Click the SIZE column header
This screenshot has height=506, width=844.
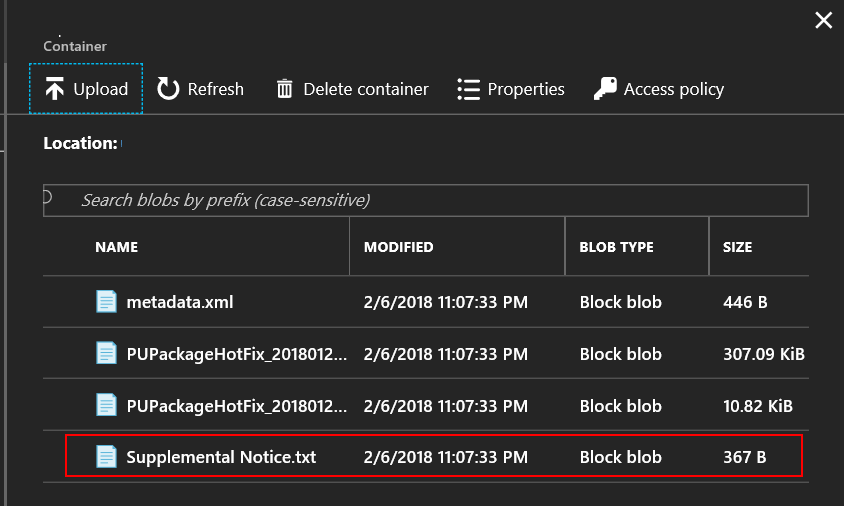pos(737,247)
